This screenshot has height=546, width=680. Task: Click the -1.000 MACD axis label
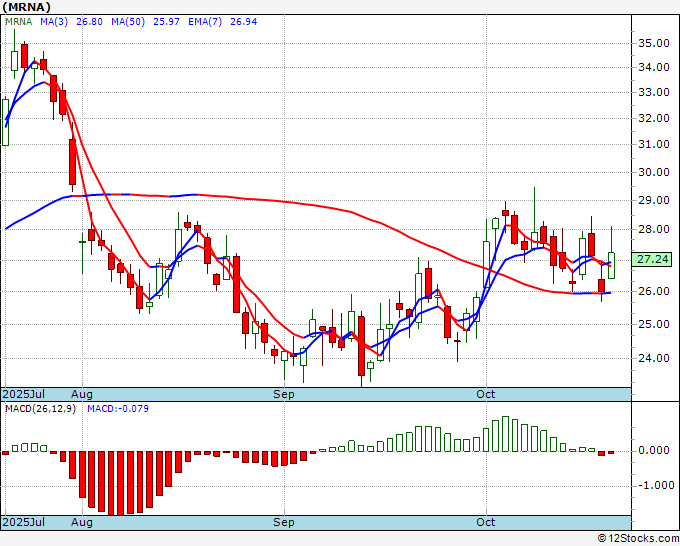[x=652, y=485]
